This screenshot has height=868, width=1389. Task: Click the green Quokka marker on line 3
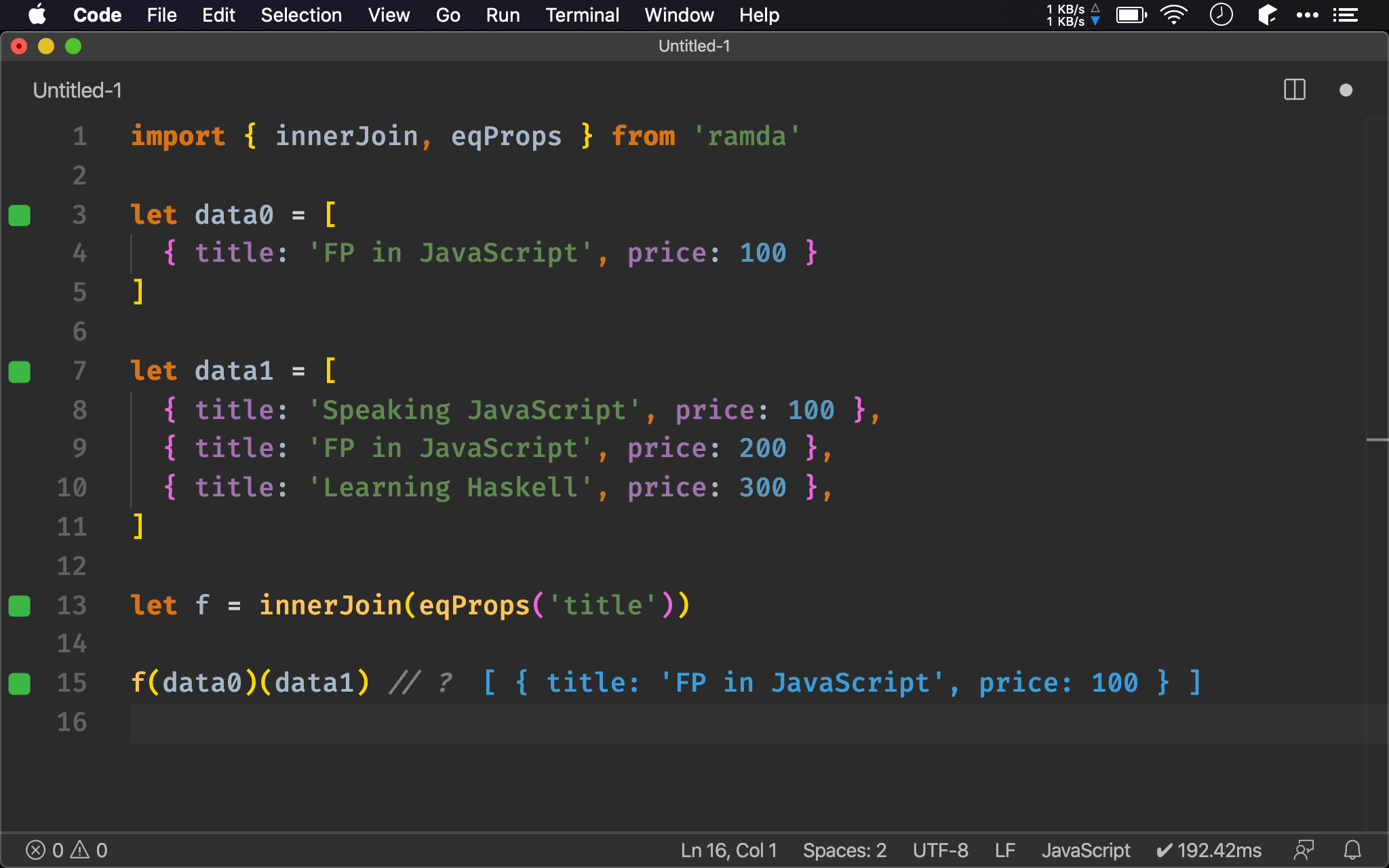(x=20, y=215)
